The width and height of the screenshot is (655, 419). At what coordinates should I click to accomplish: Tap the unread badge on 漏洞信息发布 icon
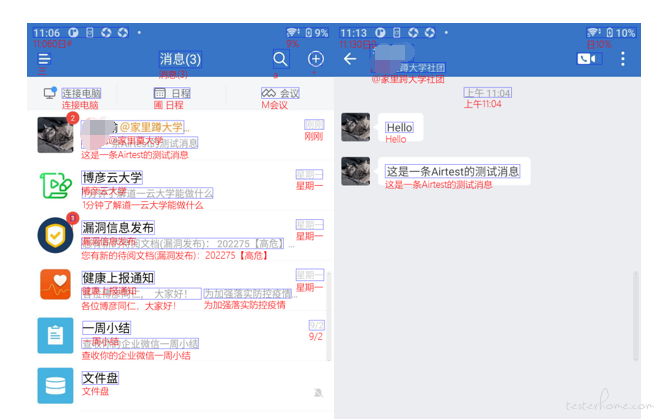point(73,218)
